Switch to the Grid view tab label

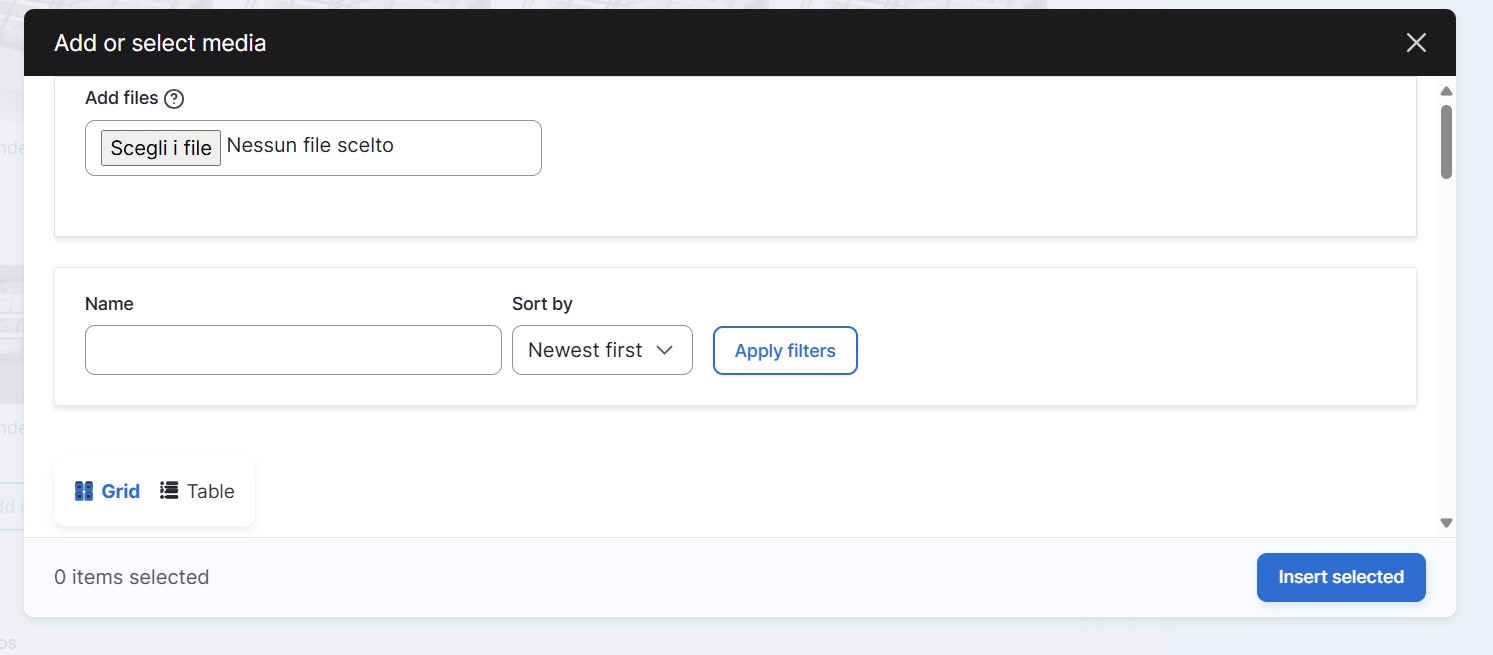pyautogui.click(x=121, y=491)
